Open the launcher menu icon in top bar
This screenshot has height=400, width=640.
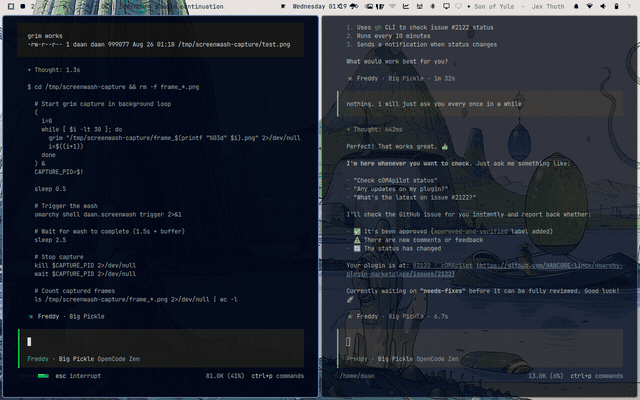click(11, 6)
